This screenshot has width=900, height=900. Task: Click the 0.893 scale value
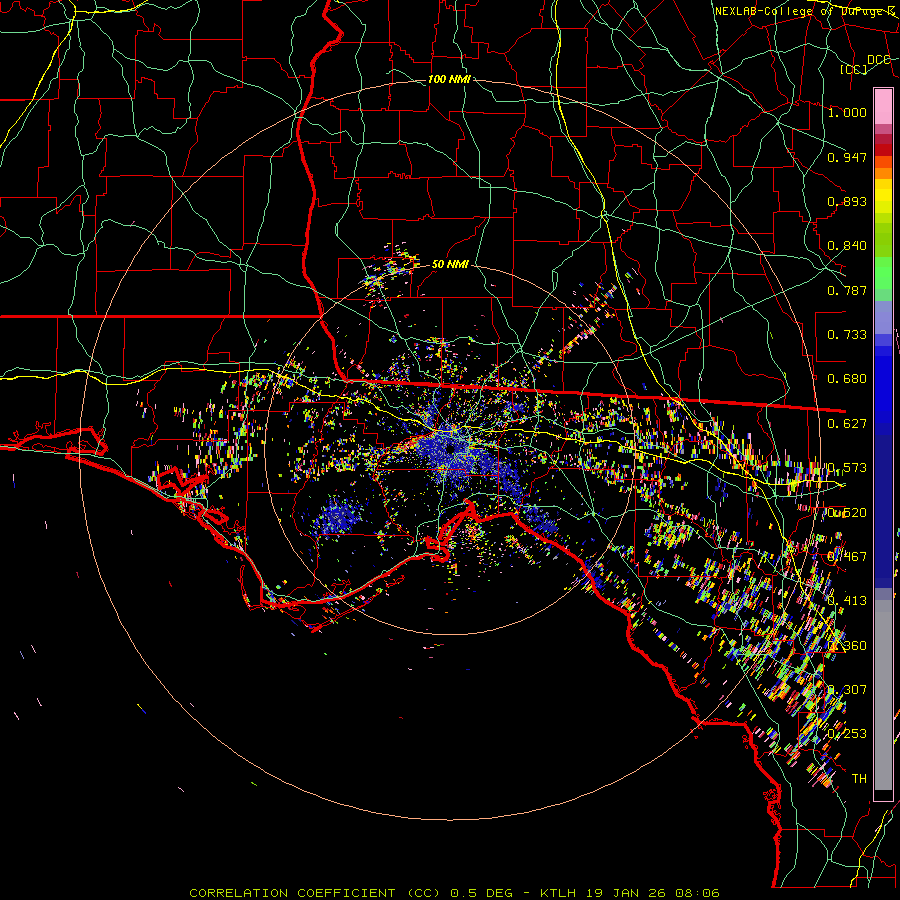tap(847, 201)
